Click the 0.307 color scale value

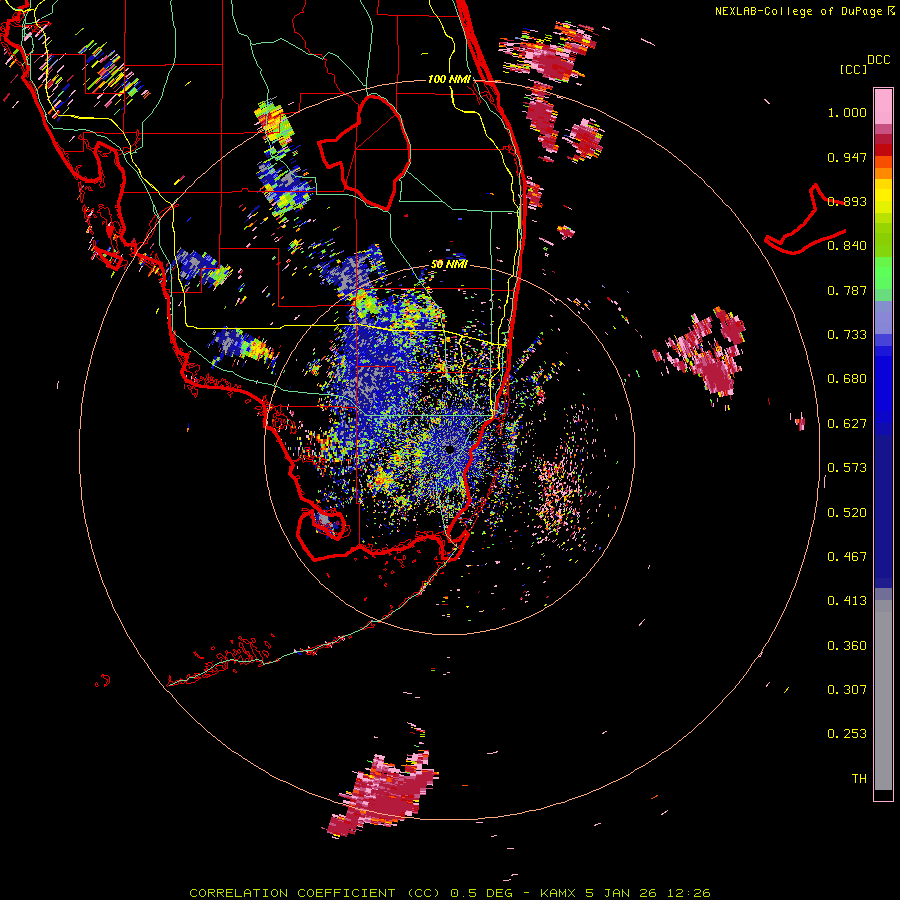pos(847,690)
